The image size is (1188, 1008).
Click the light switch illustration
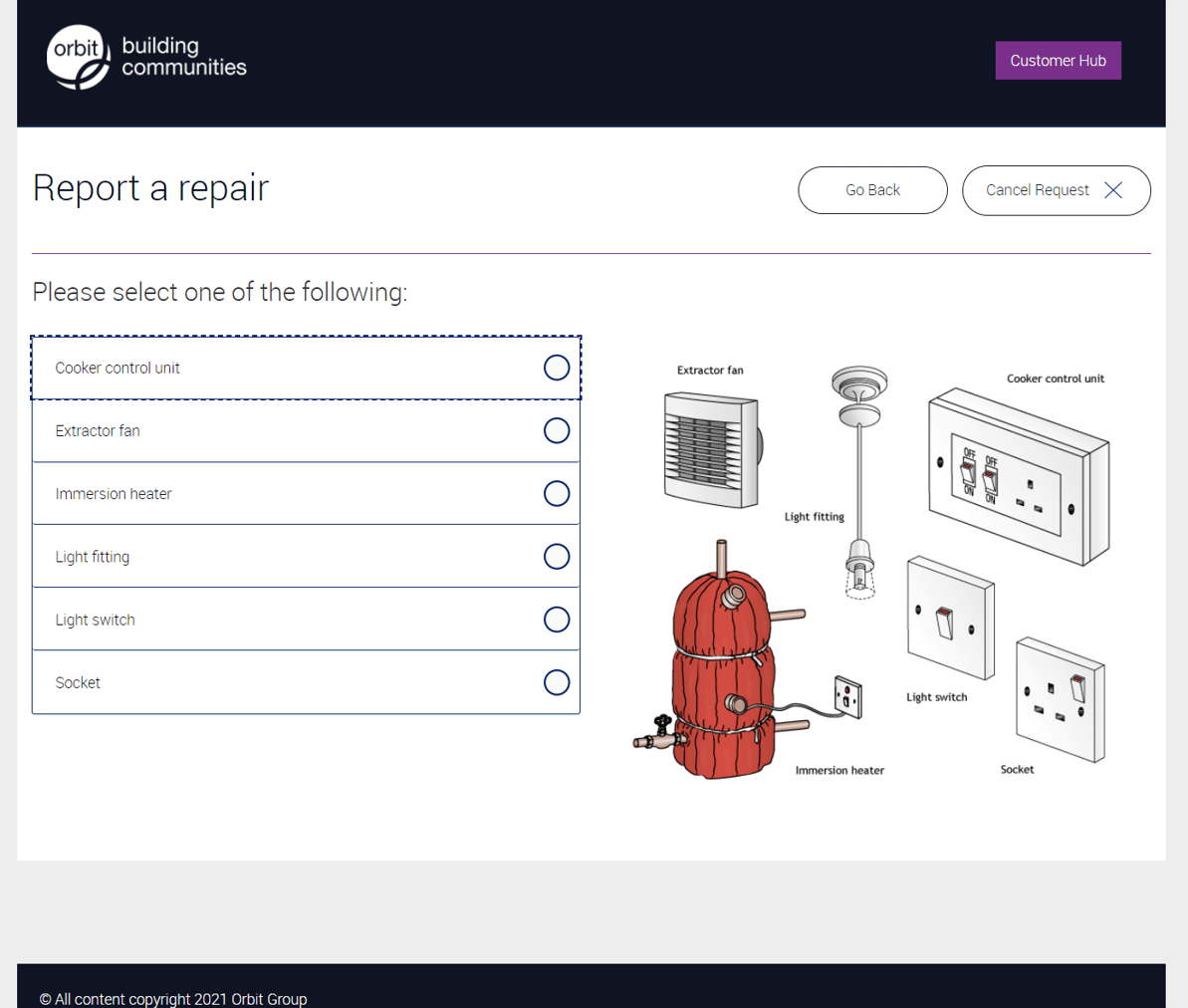coord(950,618)
